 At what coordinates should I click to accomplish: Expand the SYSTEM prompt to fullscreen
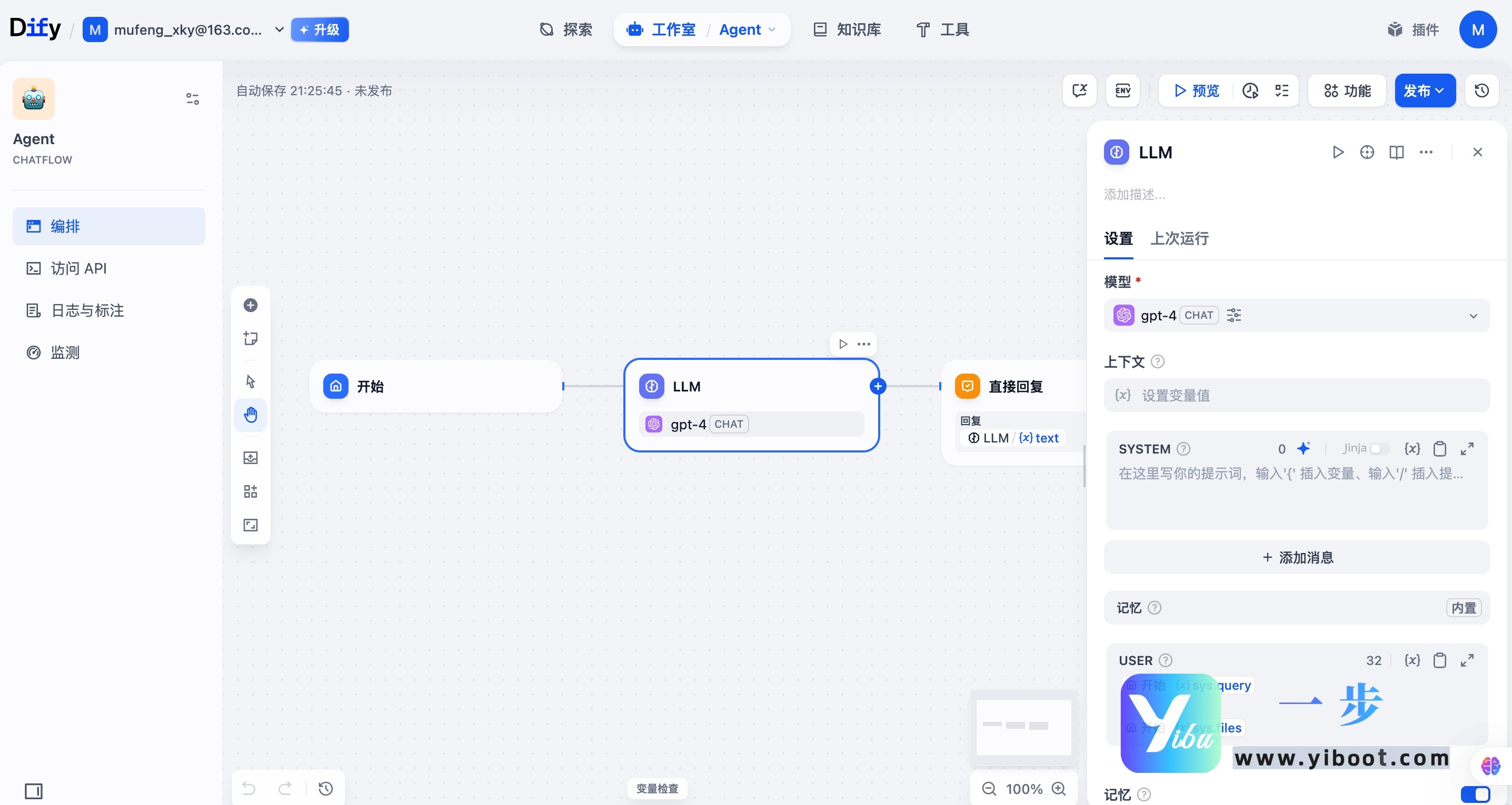1467,448
